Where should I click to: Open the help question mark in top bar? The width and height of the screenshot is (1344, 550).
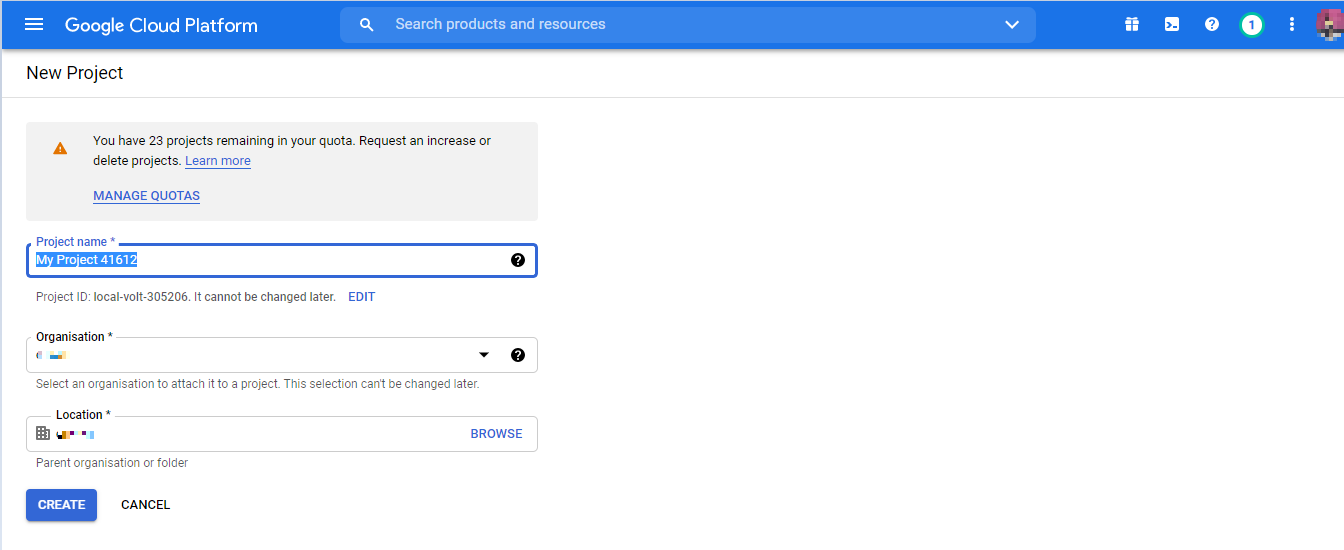pyautogui.click(x=1212, y=24)
